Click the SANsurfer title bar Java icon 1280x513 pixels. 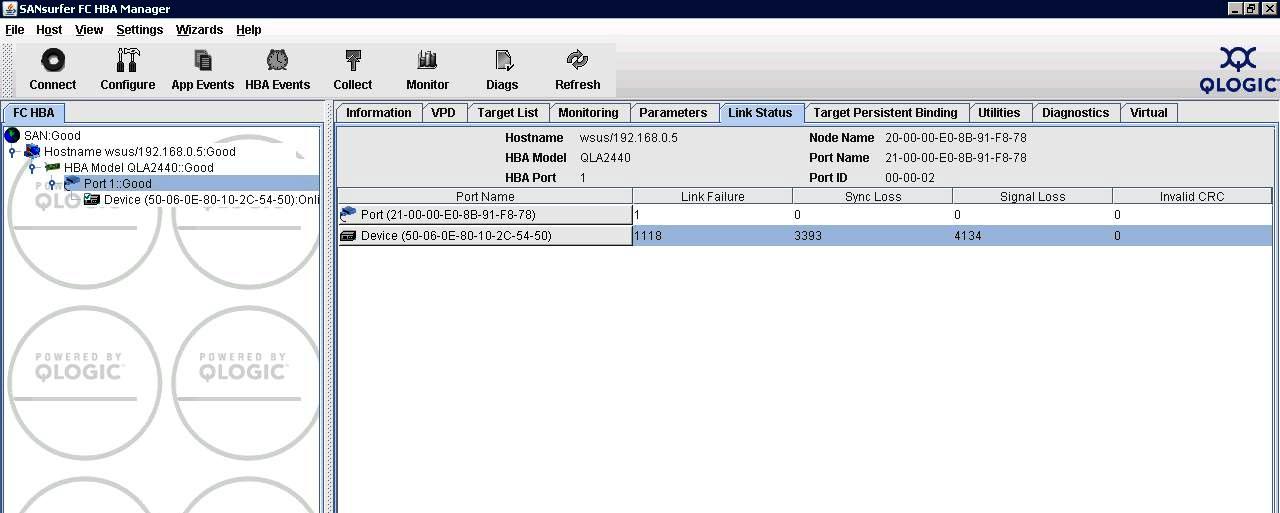[x=9, y=8]
